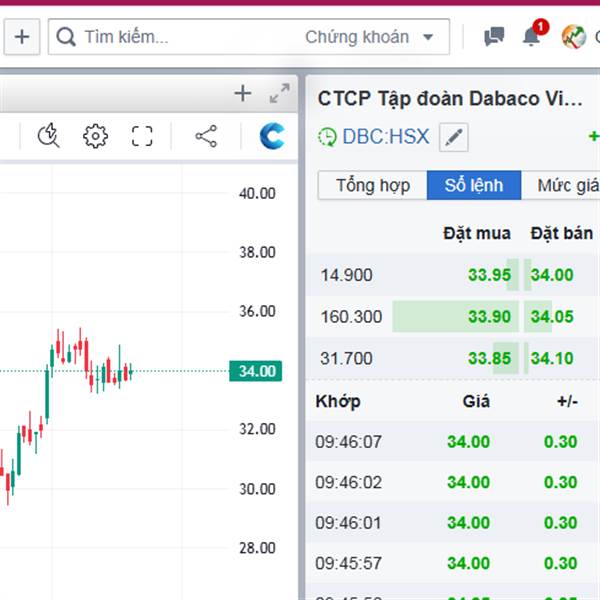This screenshot has height=600, width=600.
Task: Click the magnifier icon in search box
Action: point(66,37)
